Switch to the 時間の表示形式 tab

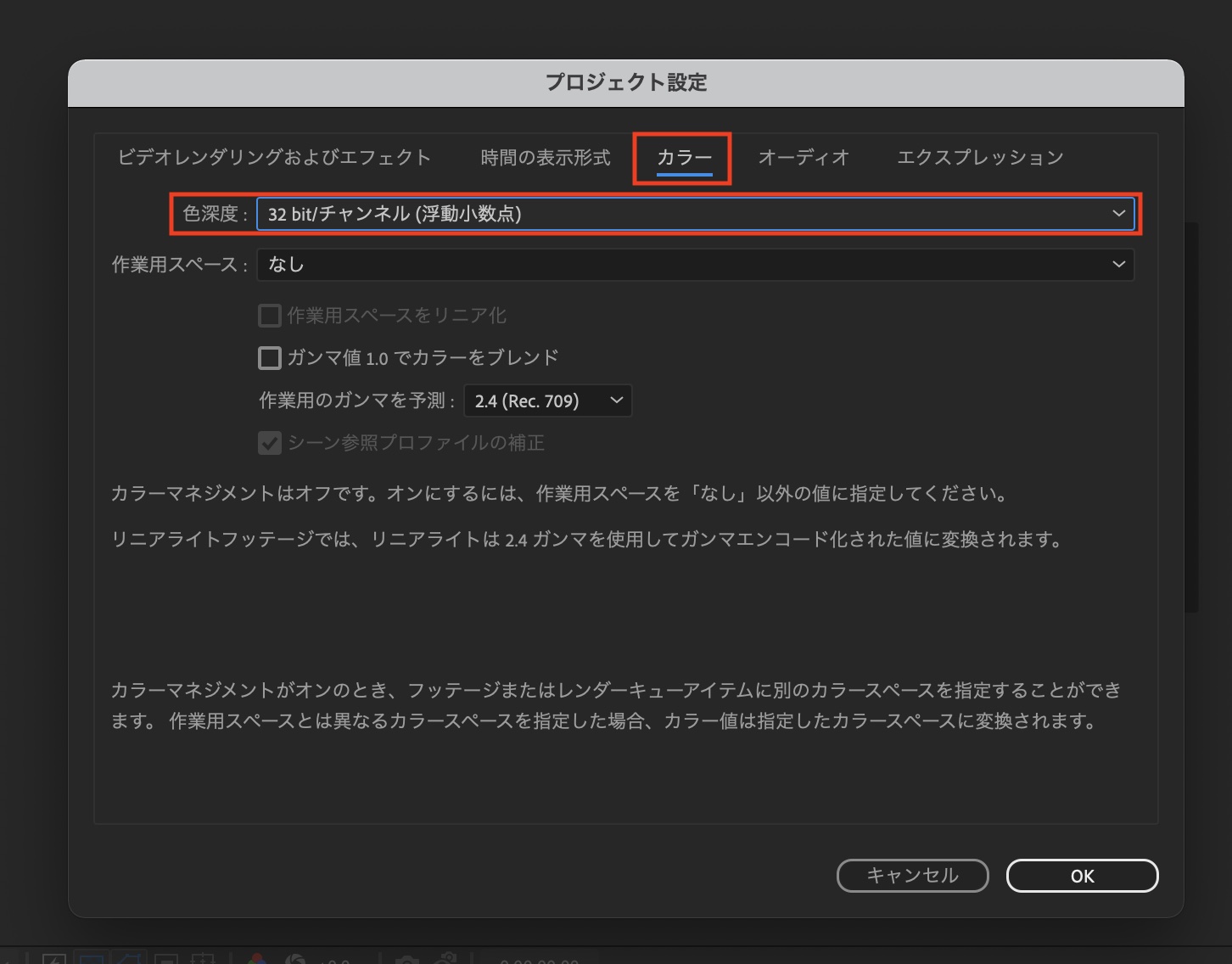pyautogui.click(x=545, y=158)
